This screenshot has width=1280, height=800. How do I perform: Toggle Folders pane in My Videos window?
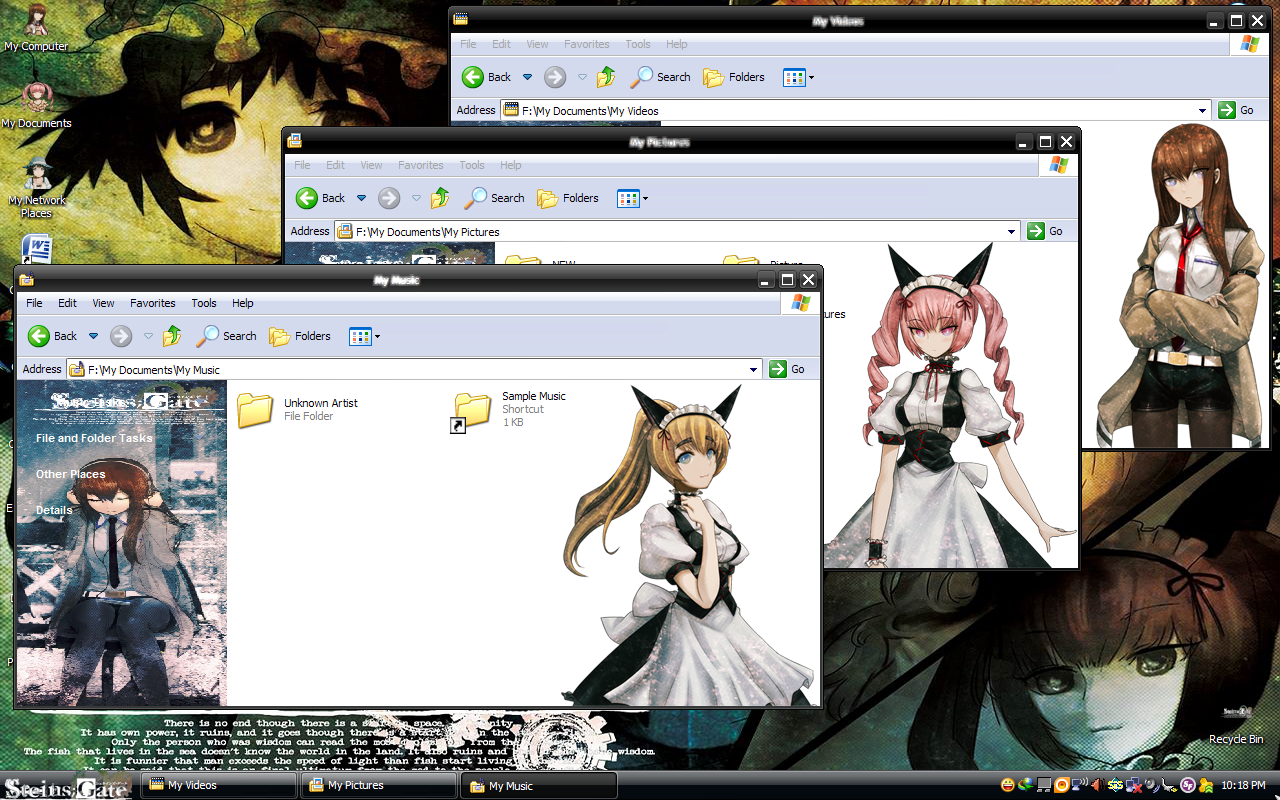tap(734, 77)
